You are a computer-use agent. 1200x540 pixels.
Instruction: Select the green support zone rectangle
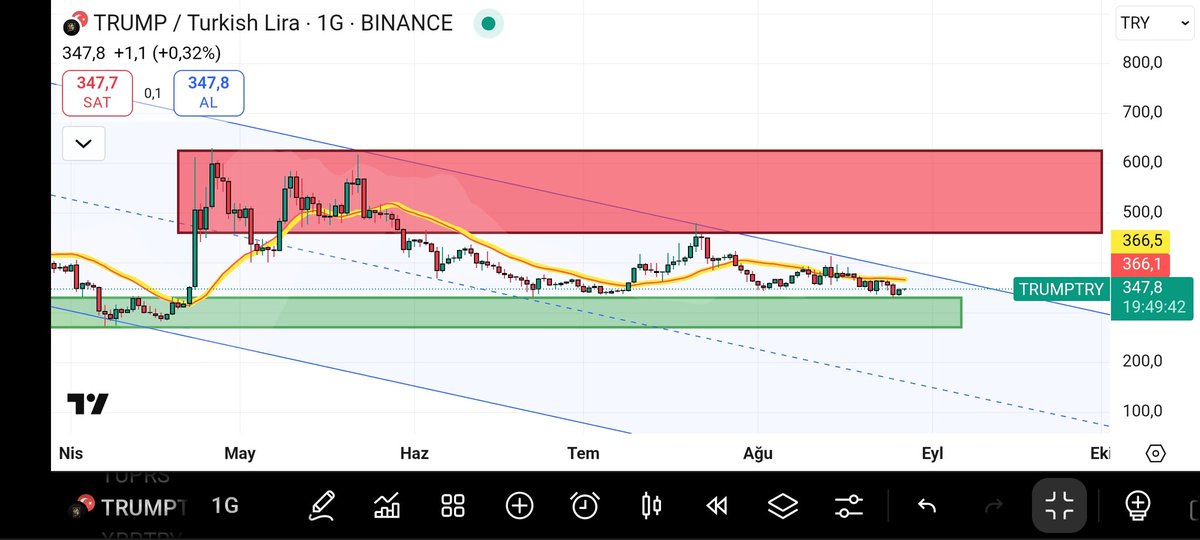(505, 312)
